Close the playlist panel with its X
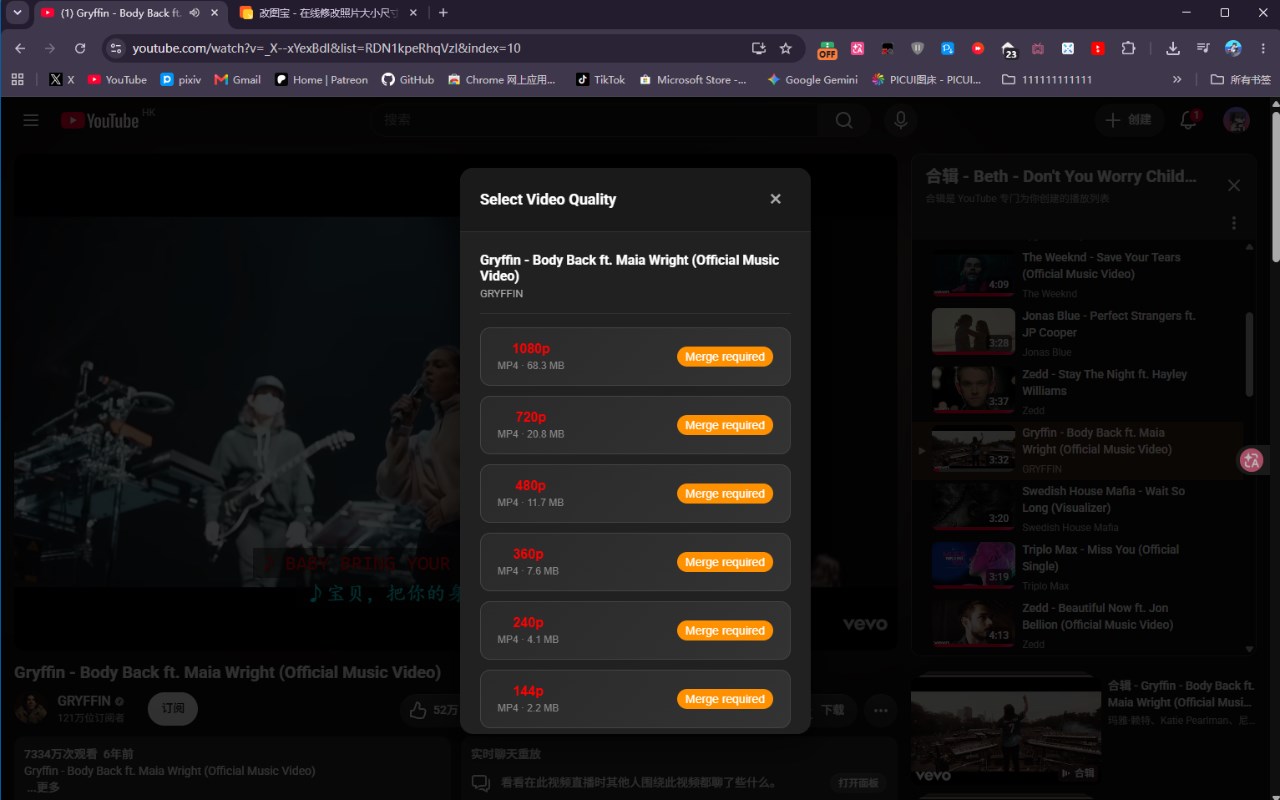 coord(1234,185)
